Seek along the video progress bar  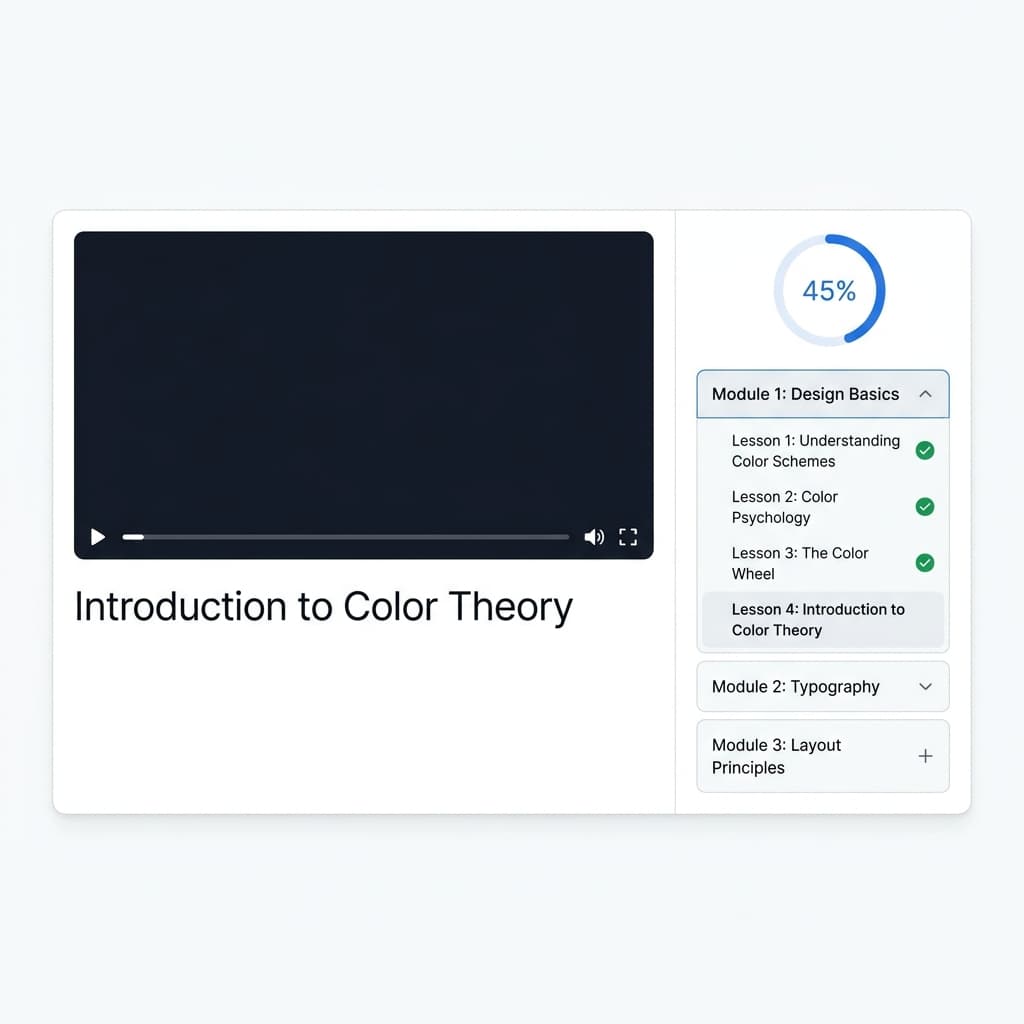click(x=345, y=537)
